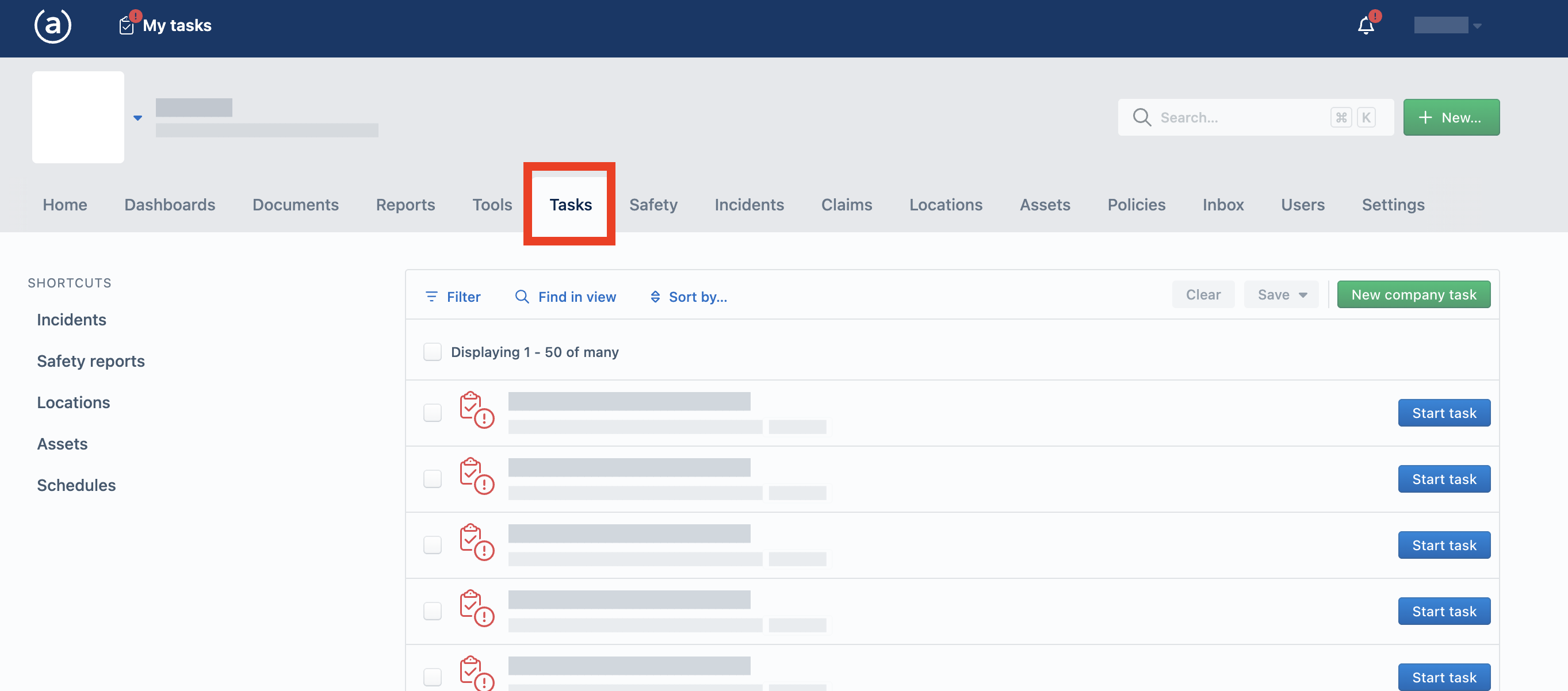Click the company logo thumbnail

tap(78, 117)
